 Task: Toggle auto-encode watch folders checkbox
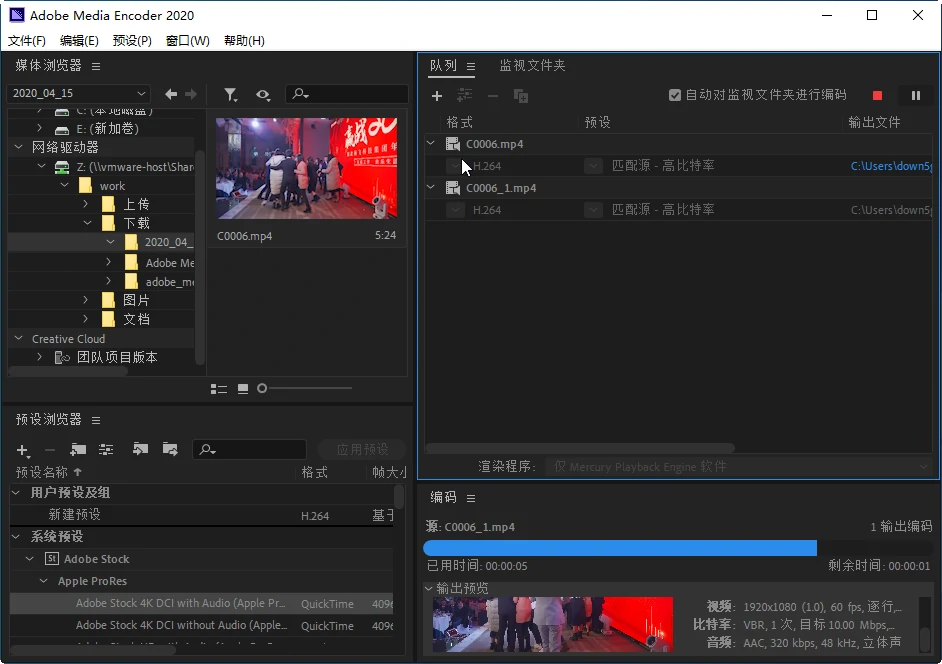(675, 95)
